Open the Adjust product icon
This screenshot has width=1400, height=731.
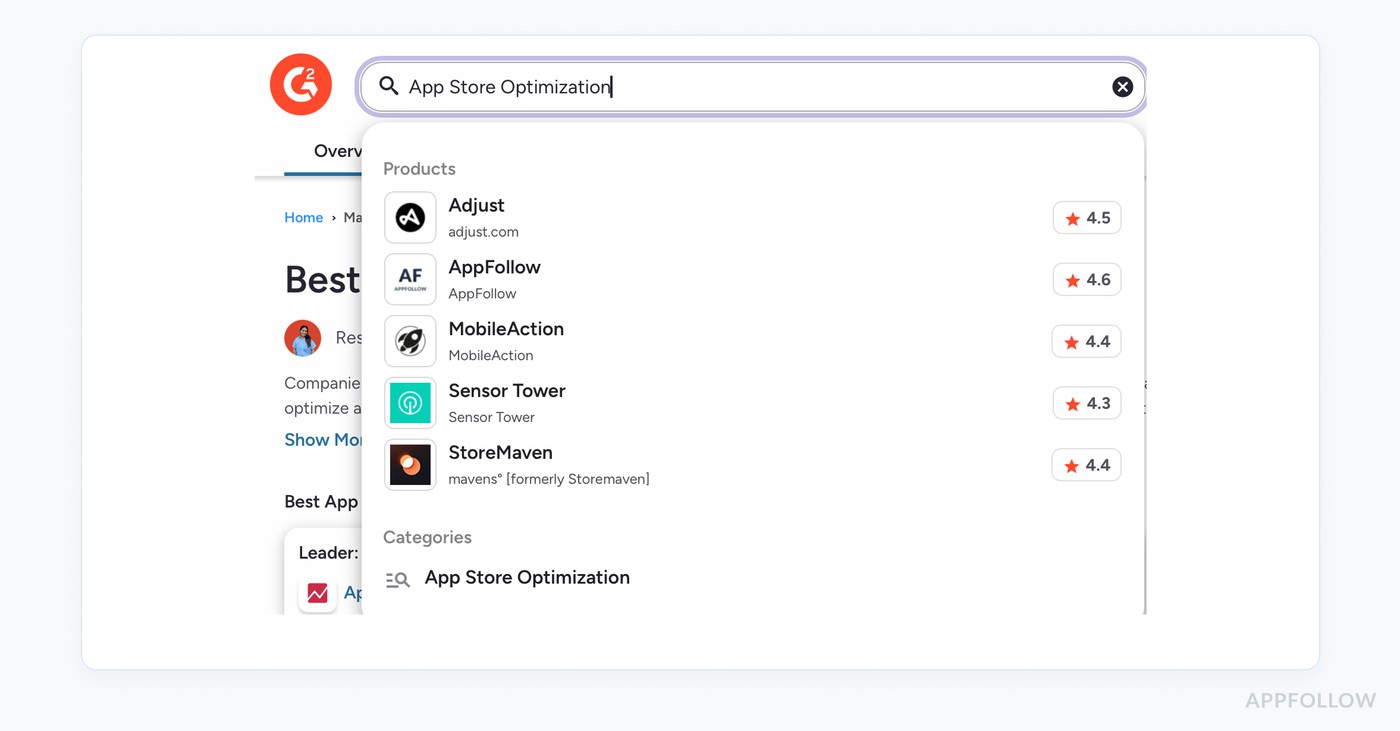410,217
